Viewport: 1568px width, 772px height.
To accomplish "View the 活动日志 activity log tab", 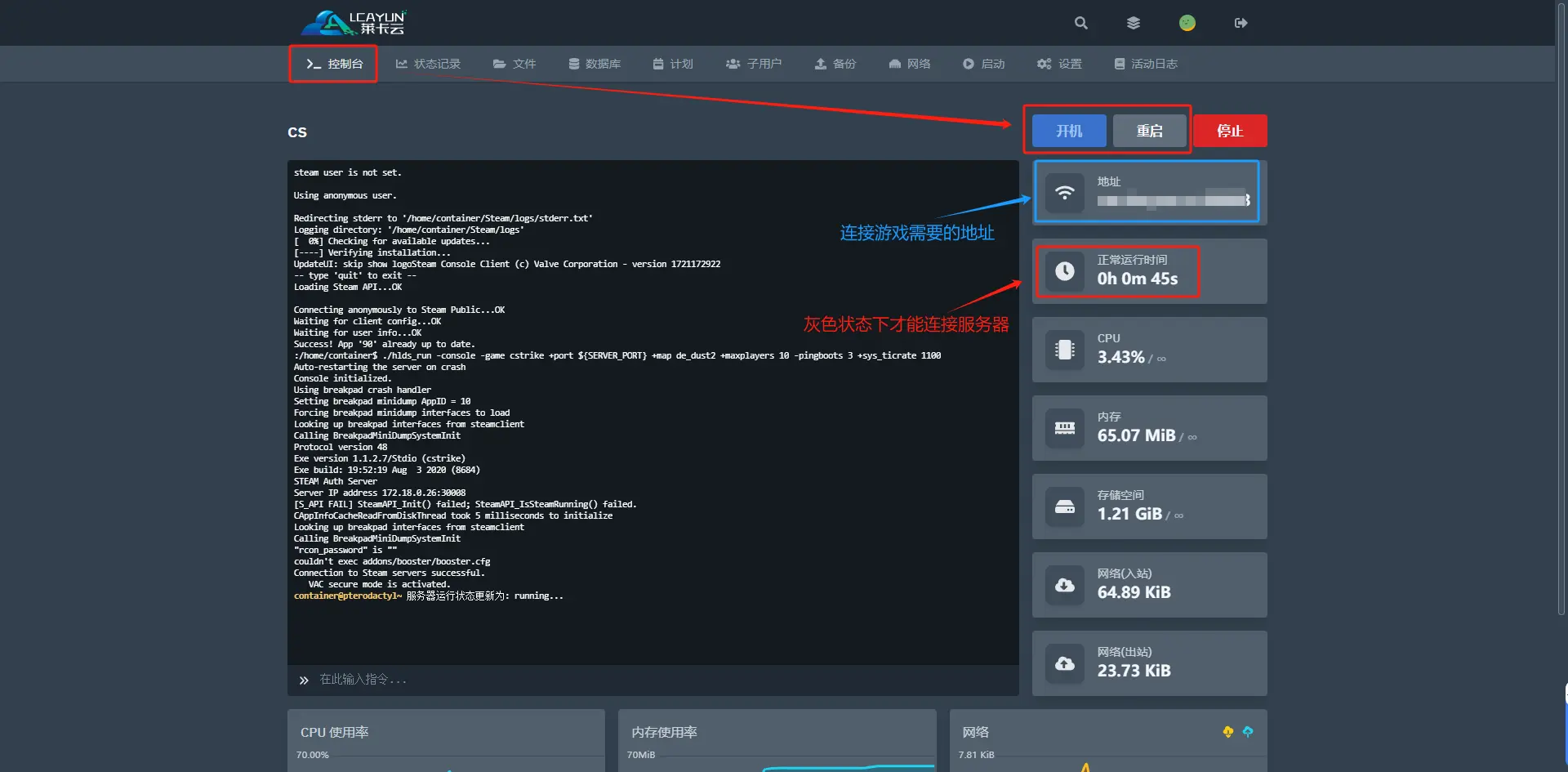I will click(1146, 64).
